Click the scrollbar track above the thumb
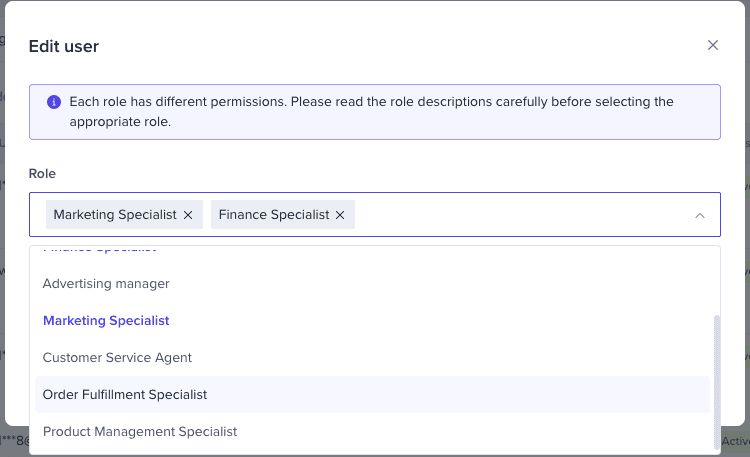The height and width of the screenshot is (457, 750). point(715,280)
